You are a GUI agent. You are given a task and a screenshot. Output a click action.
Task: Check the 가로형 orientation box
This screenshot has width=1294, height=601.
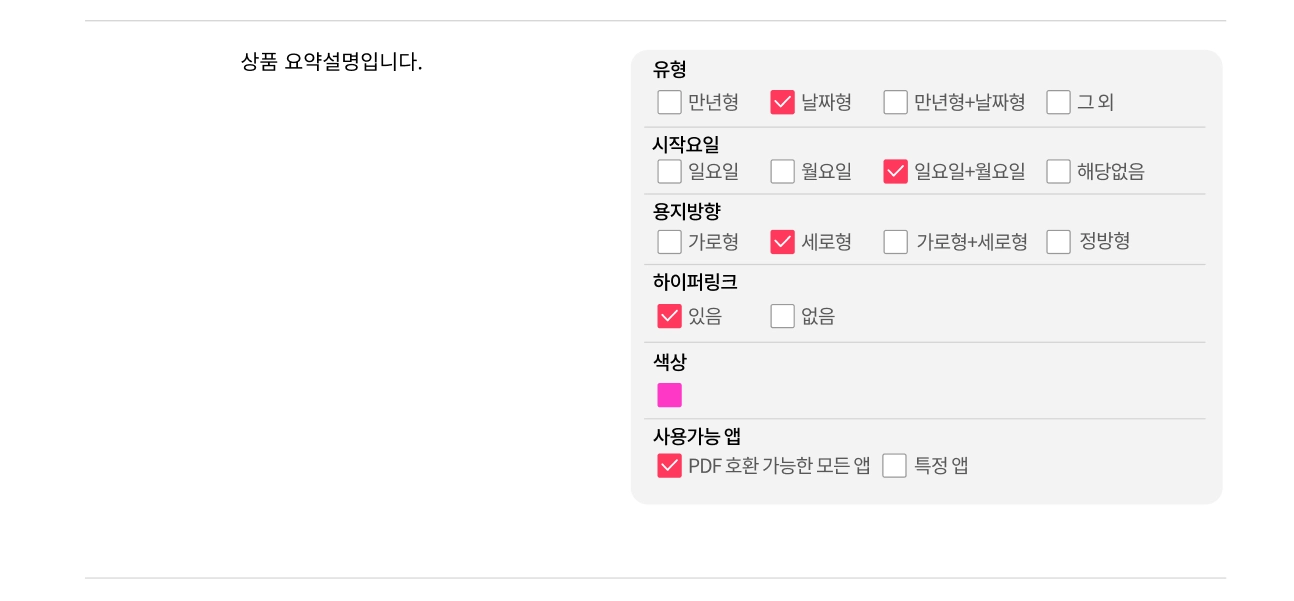(669, 242)
